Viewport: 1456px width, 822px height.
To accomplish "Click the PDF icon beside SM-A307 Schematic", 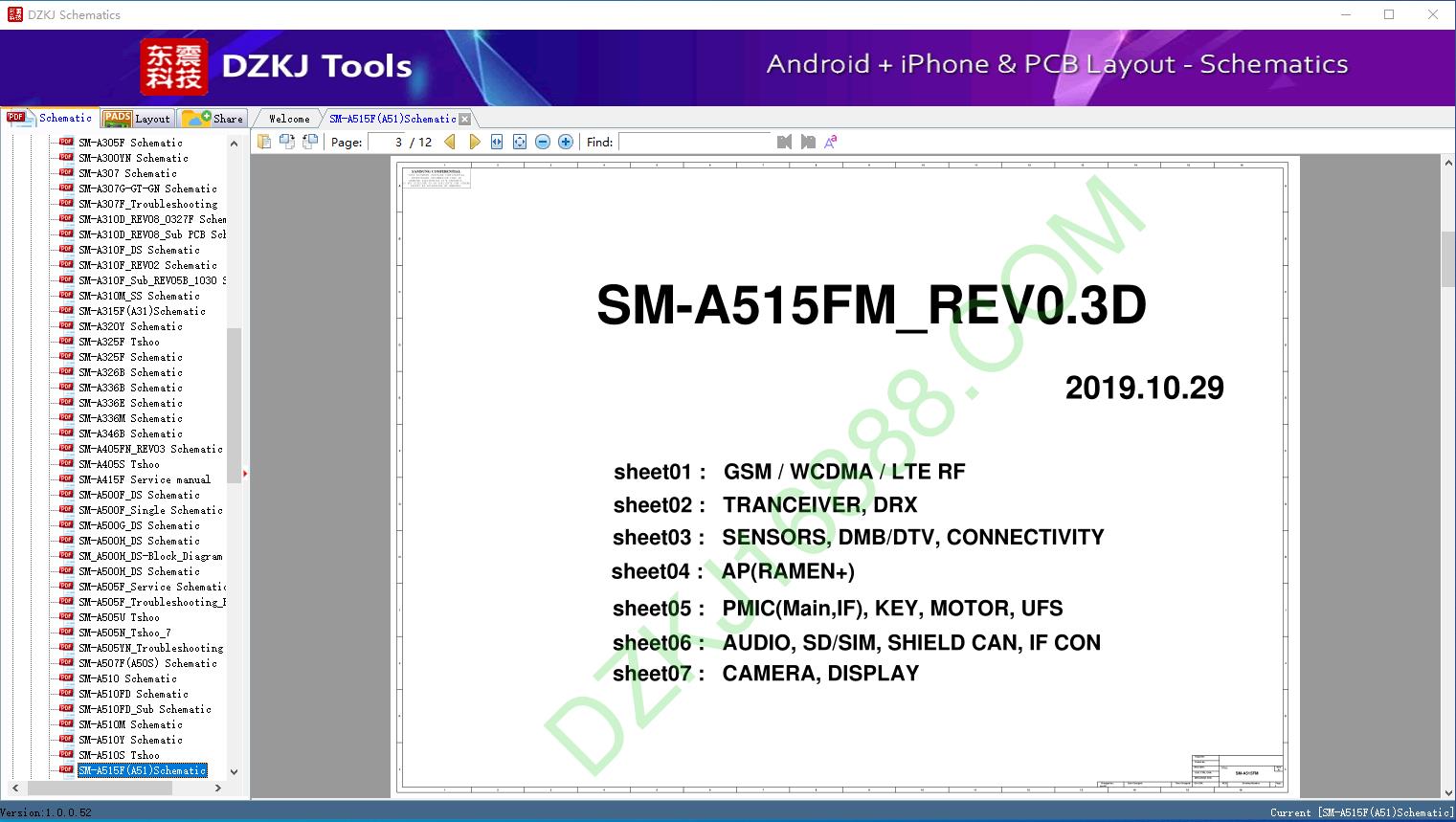I will [x=66, y=172].
